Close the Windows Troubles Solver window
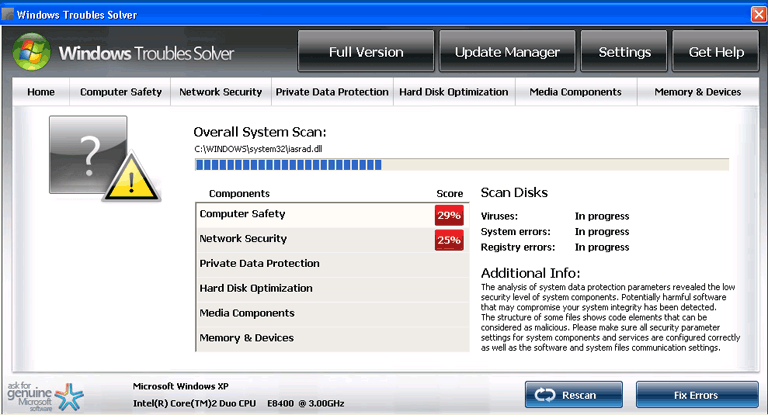This screenshot has width=768, height=415. click(x=756, y=14)
